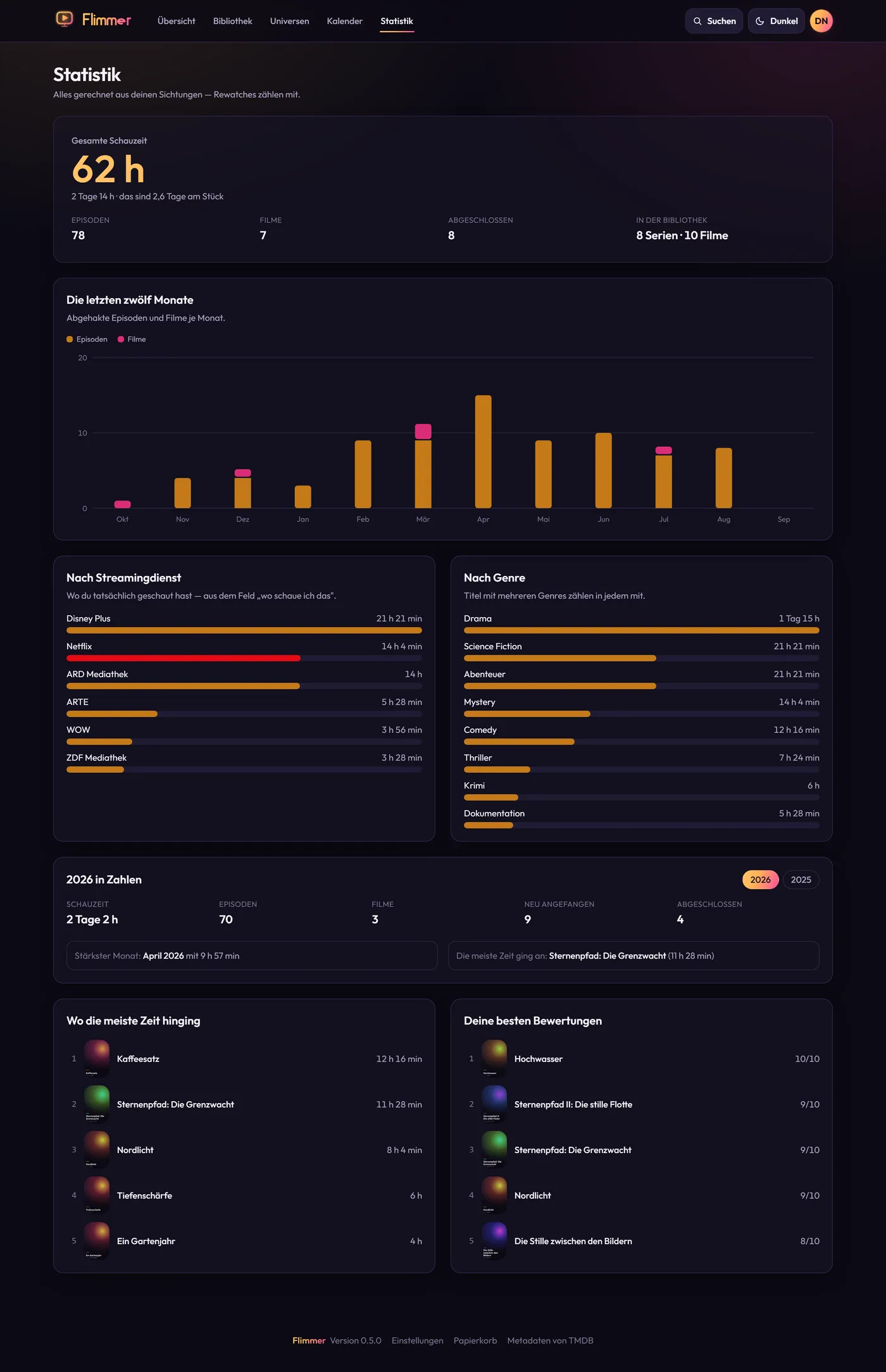The width and height of the screenshot is (886, 1372).
Task: Toggle the Dunkel theme button
Action: [776, 21]
